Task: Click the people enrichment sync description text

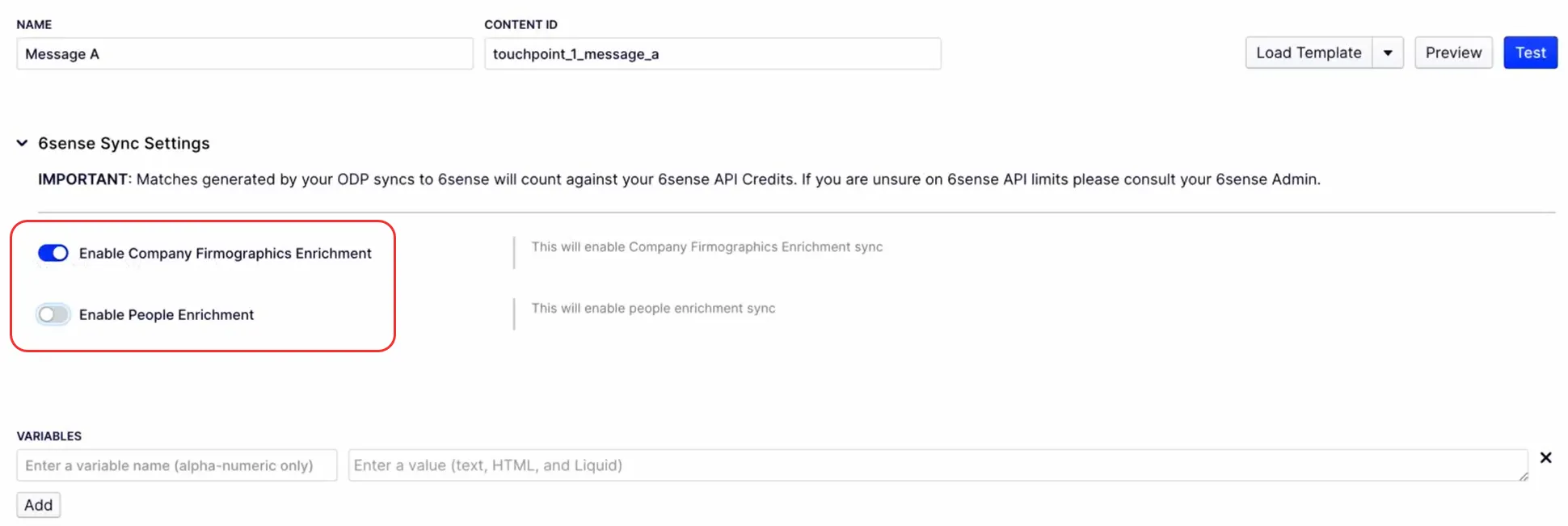Action: click(x=653, y=308)
